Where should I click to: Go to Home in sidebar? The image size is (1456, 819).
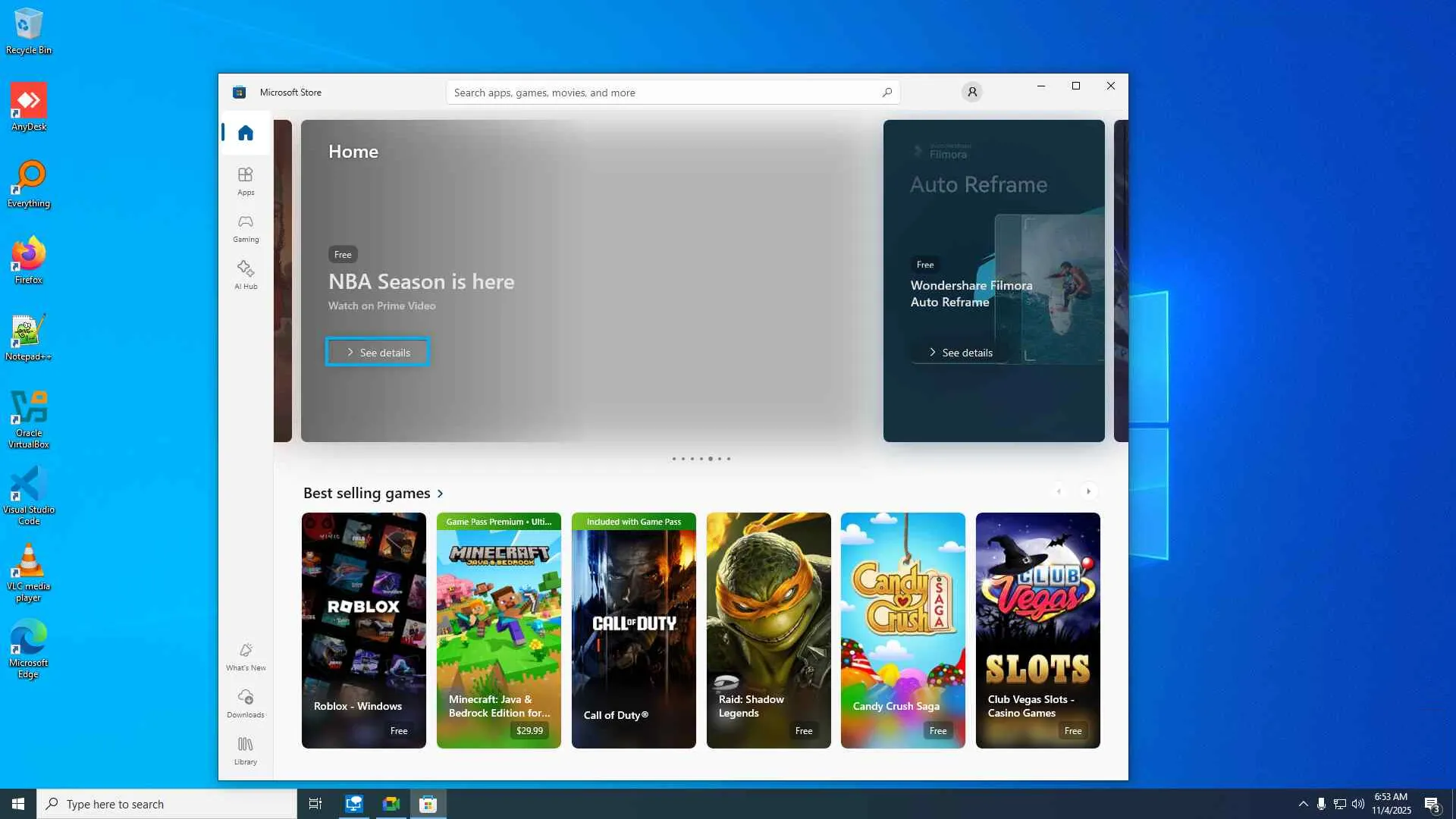[245, 133]
